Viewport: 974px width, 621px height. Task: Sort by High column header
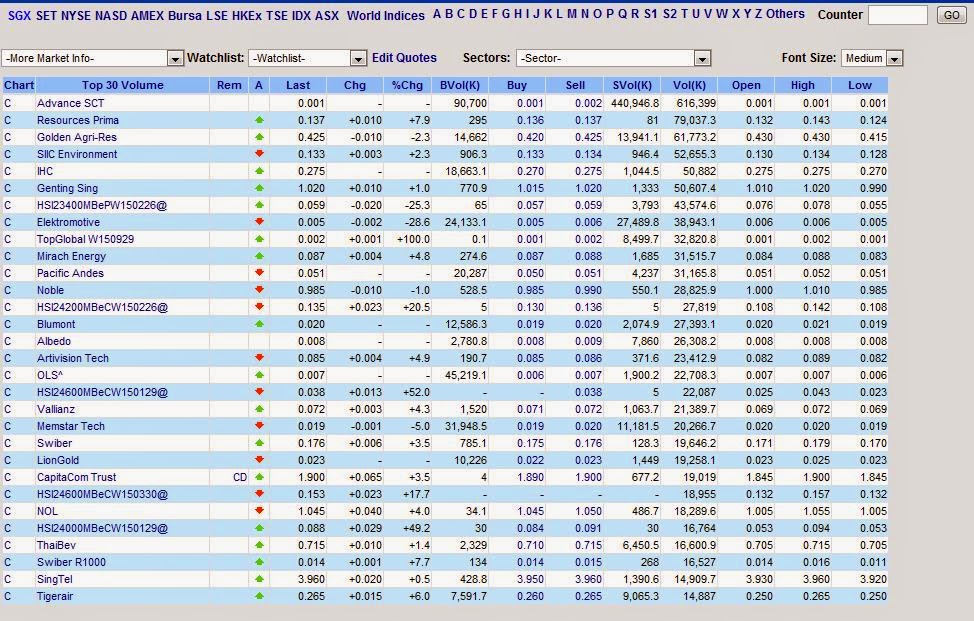[803, 85]
